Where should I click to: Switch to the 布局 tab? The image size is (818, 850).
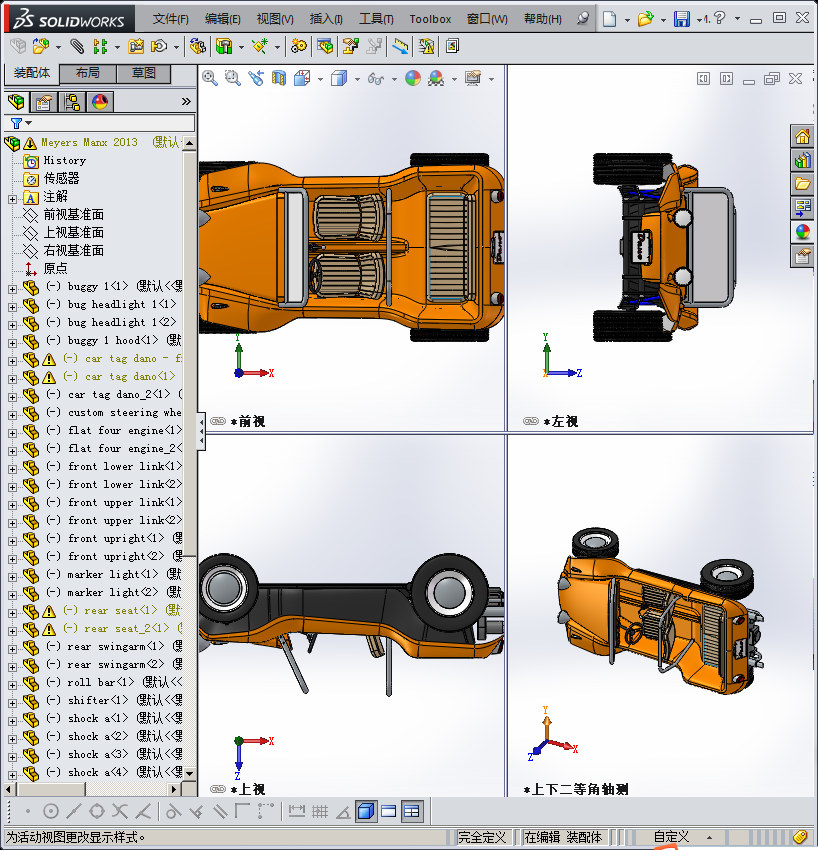pos(87,73)
